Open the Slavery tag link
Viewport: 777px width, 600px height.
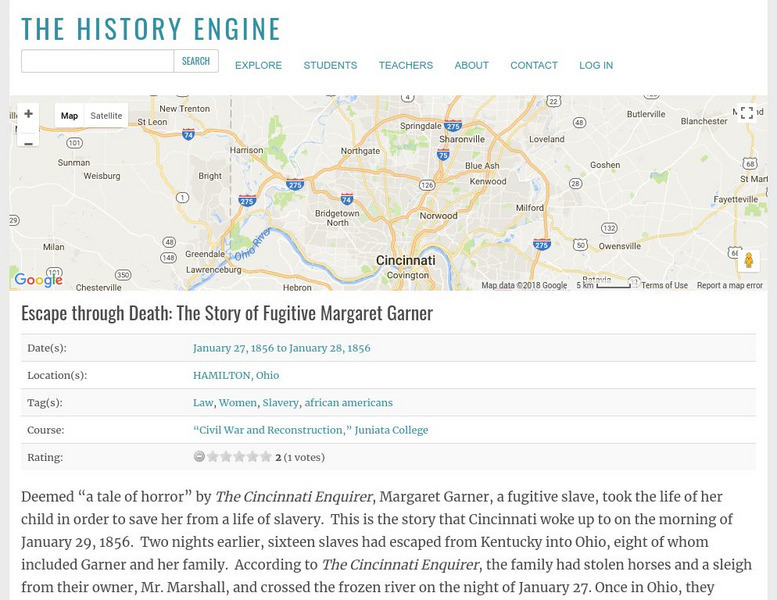pyautogui.click(x=280, y=403)
